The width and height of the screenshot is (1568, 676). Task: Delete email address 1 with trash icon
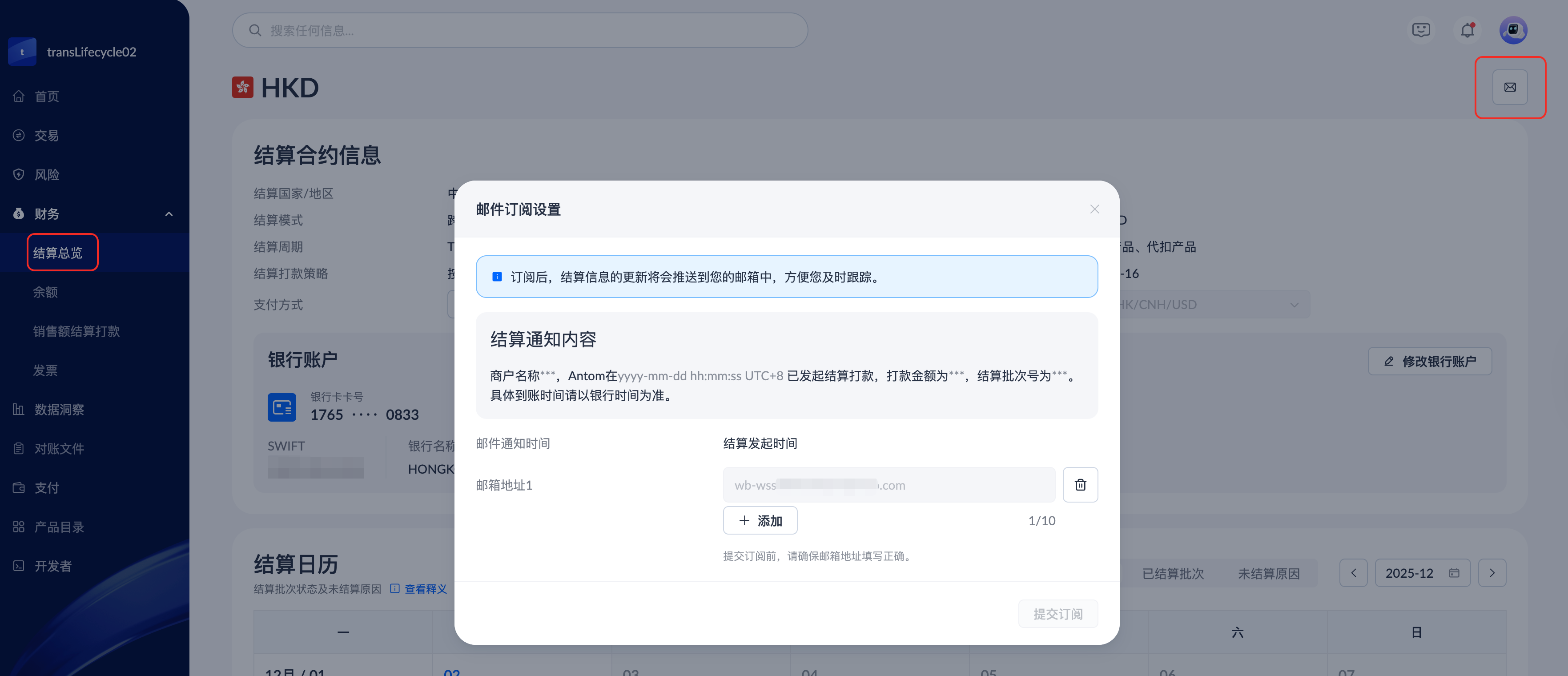(x=1080, y=485)
